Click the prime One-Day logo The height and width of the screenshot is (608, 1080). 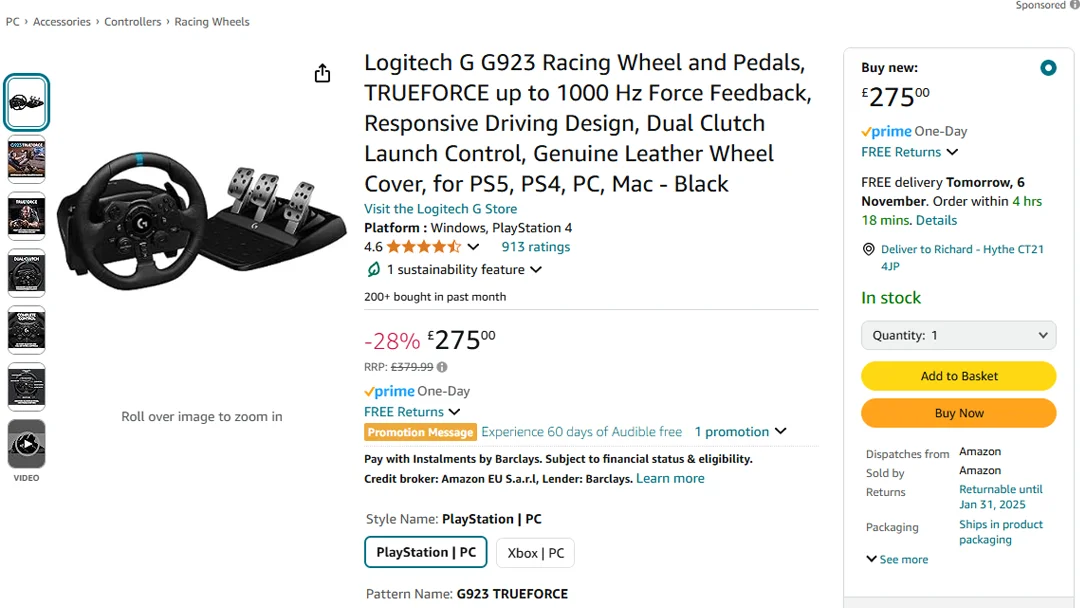389,391
